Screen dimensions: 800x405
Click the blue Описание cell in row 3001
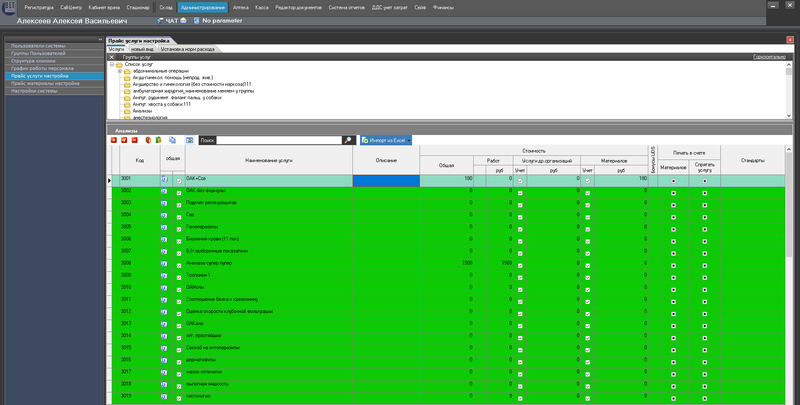[x=386, y=179]
